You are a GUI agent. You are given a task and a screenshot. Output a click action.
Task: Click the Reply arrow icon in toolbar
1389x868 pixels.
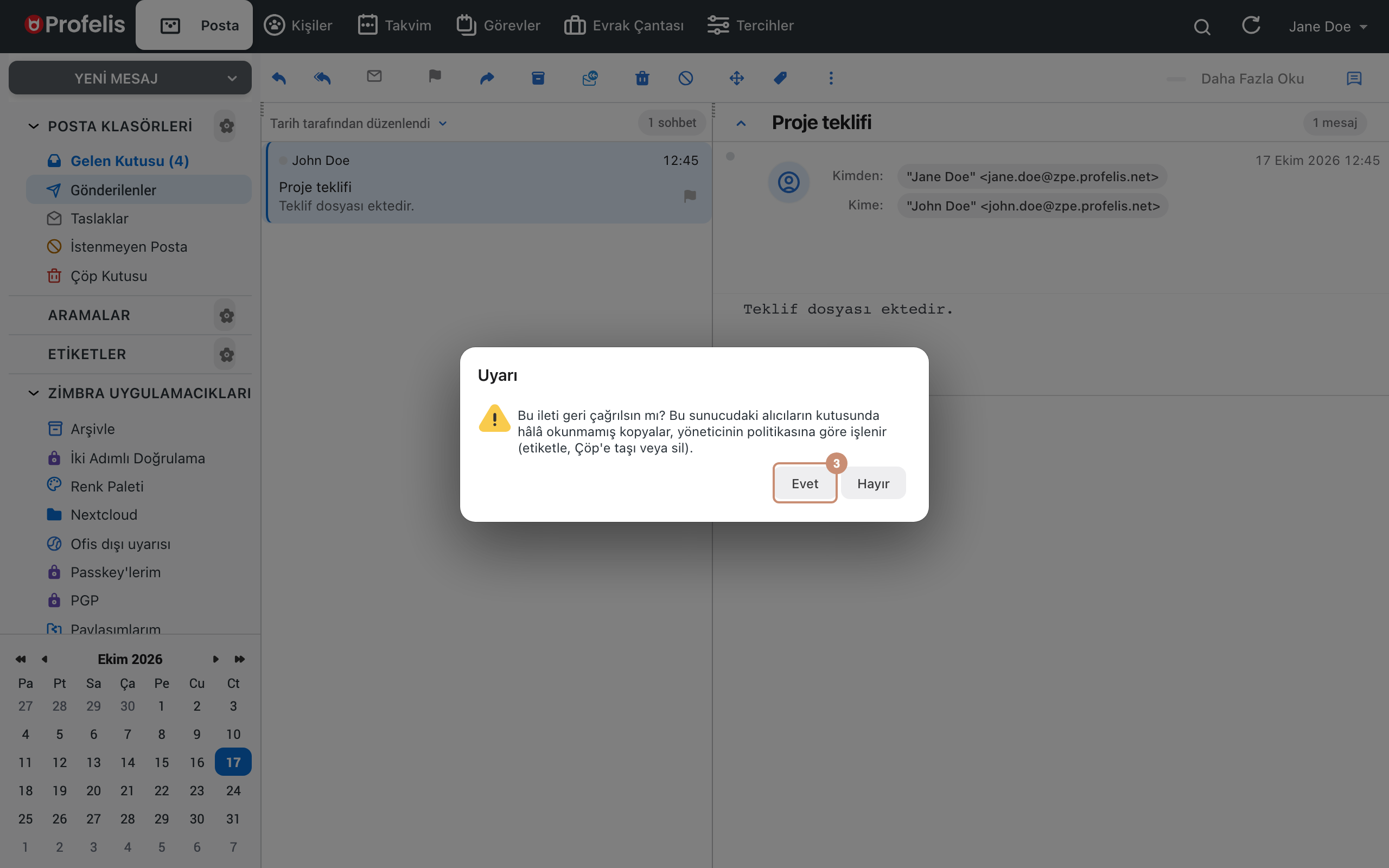point(279,78)
